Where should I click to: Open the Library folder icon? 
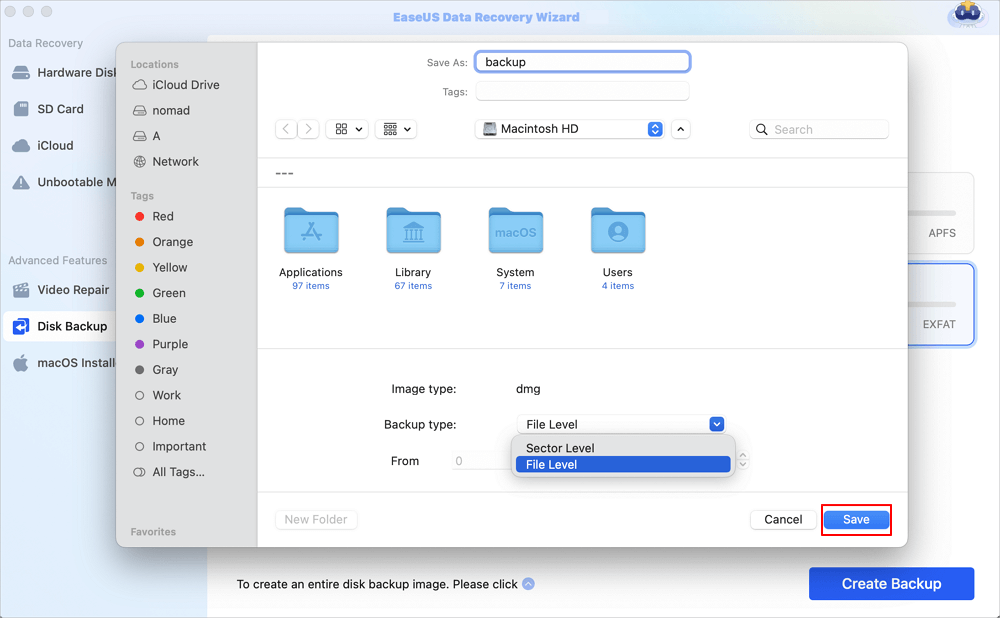point(413,231)
